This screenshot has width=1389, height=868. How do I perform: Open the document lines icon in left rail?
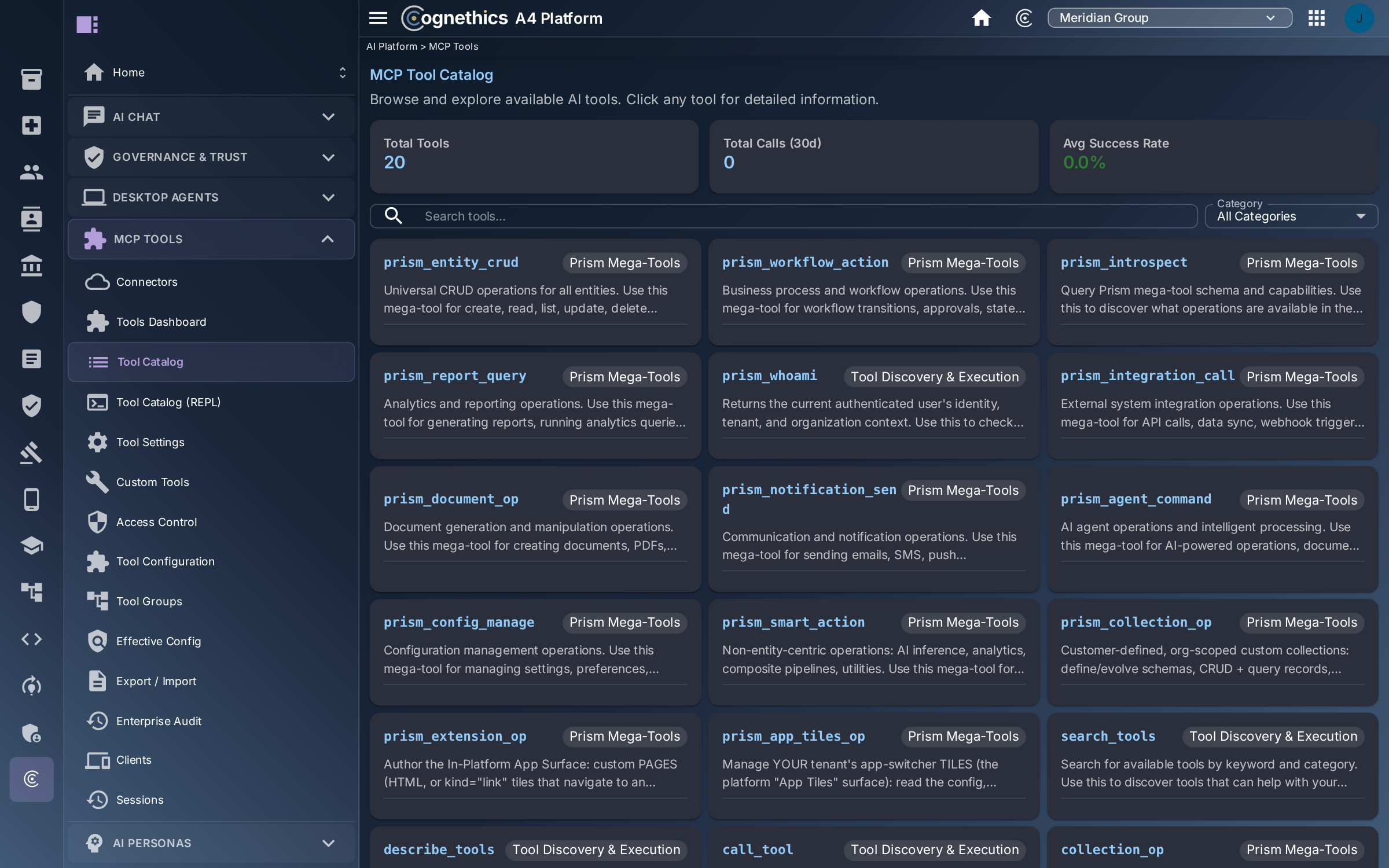click(31, 359)
